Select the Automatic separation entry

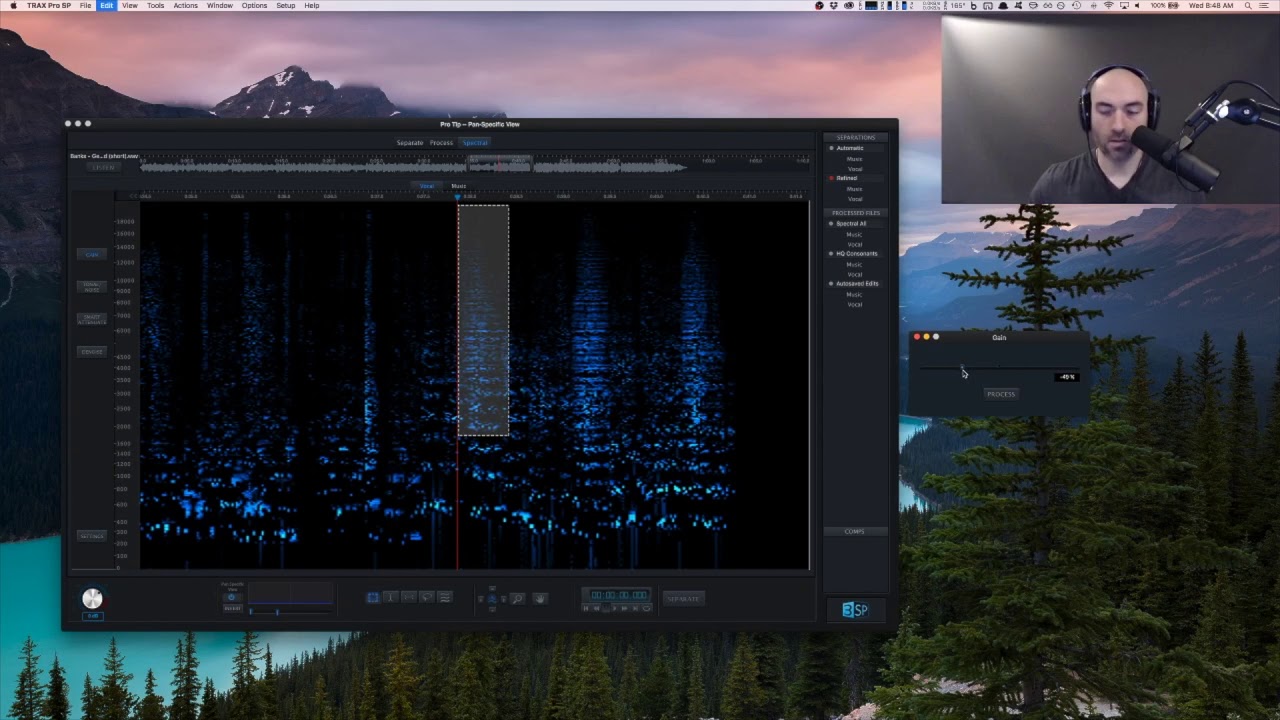click(x=849, y=148)
